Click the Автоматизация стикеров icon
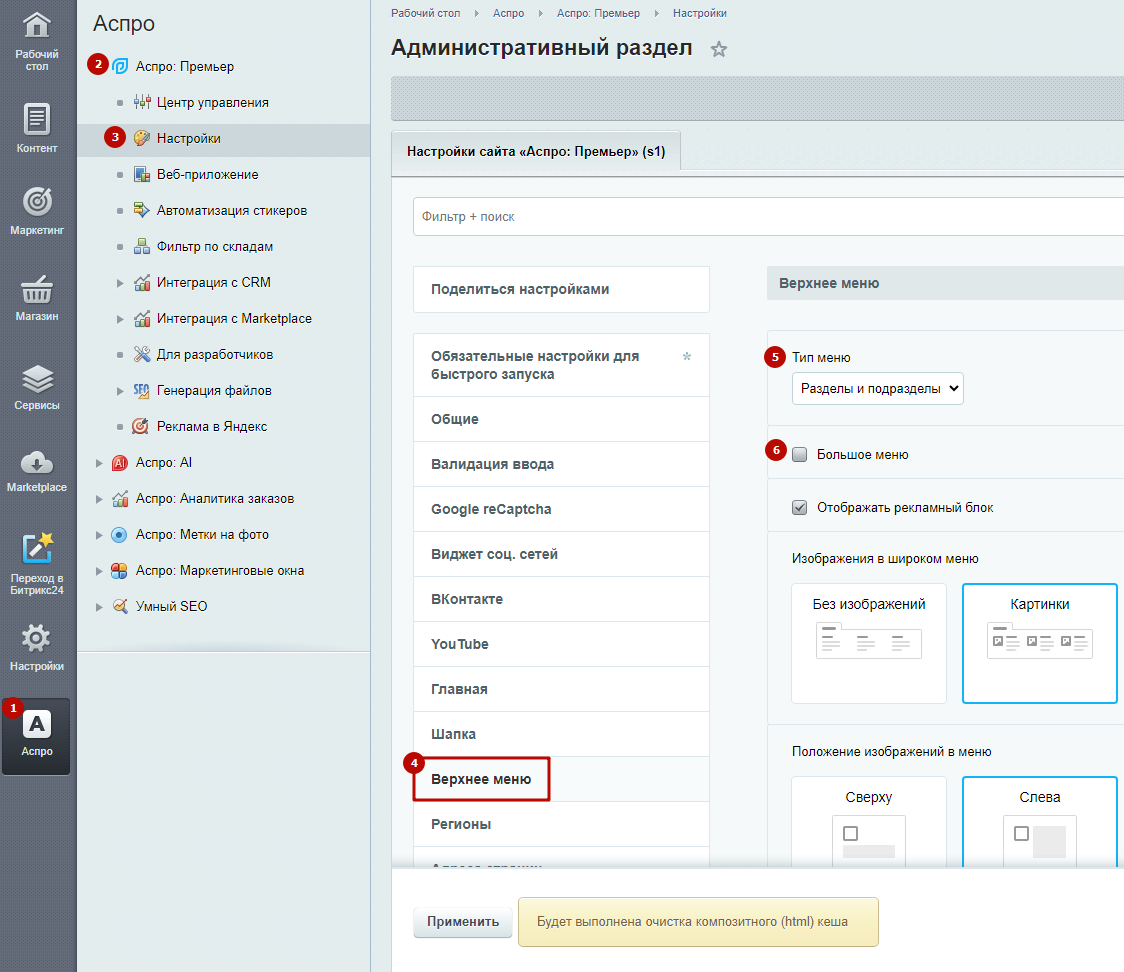The height and width of the screenshot is (972, 1124). tap(142, 210)
